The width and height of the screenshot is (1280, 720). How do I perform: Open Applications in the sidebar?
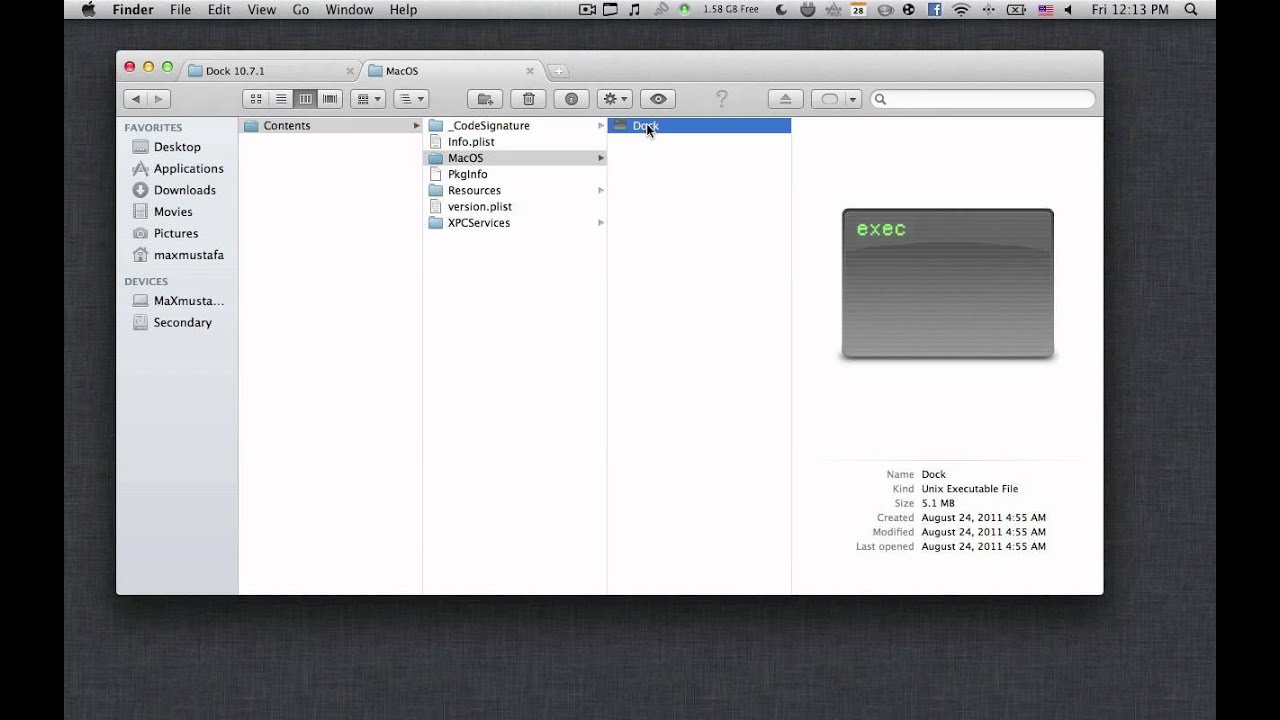(188, 169)
